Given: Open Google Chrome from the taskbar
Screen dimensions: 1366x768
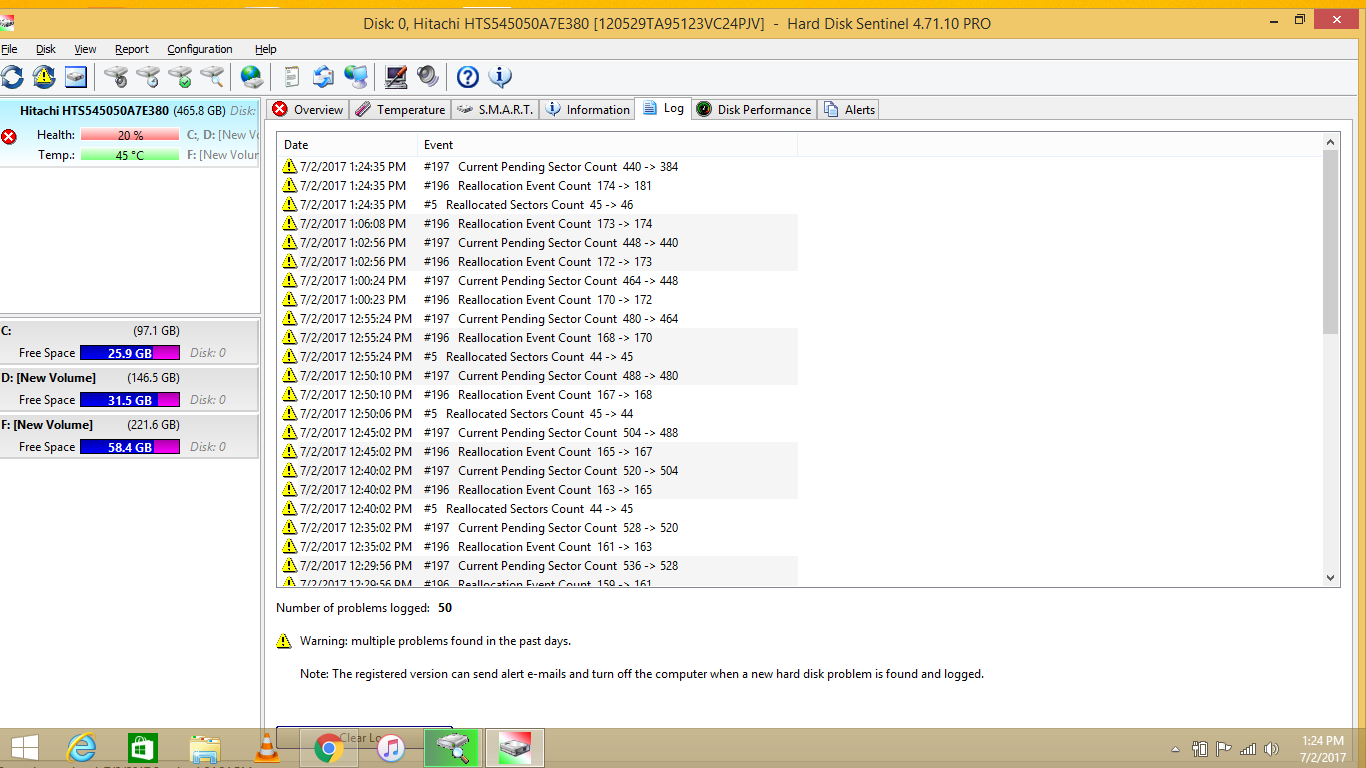Looking at the screenshot, I should (329, 747).
